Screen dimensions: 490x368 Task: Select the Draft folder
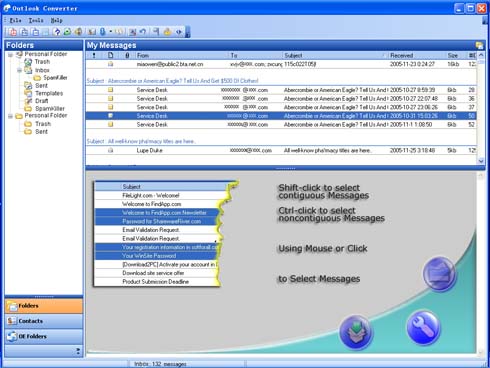point(42,101)
